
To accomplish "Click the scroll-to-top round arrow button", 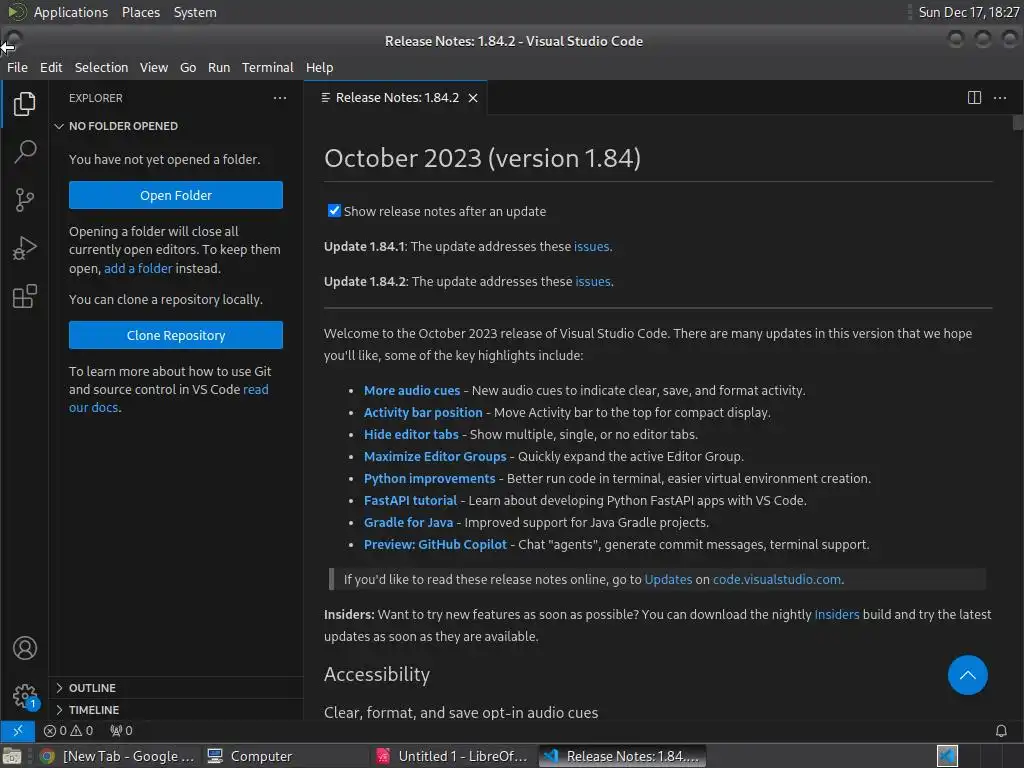I will point(967,675).
